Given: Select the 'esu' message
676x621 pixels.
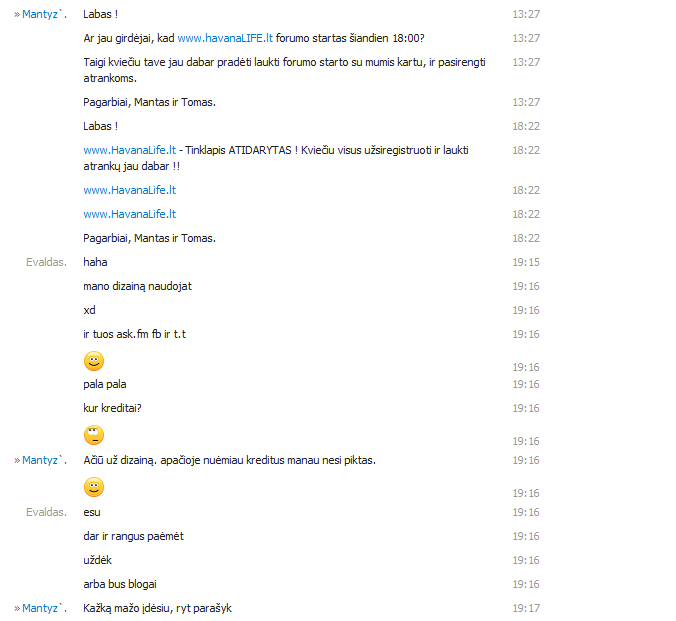Looking at the screenshot, I should pos(92,512).
